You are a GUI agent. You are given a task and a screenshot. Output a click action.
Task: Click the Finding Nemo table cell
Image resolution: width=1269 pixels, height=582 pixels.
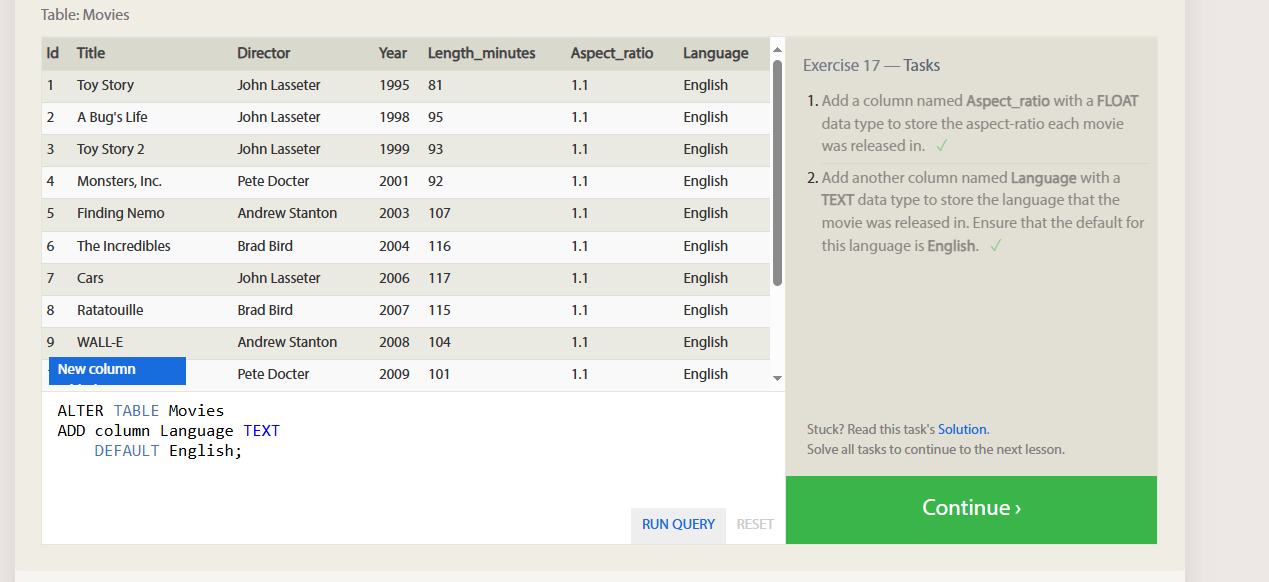click(121, 213)
